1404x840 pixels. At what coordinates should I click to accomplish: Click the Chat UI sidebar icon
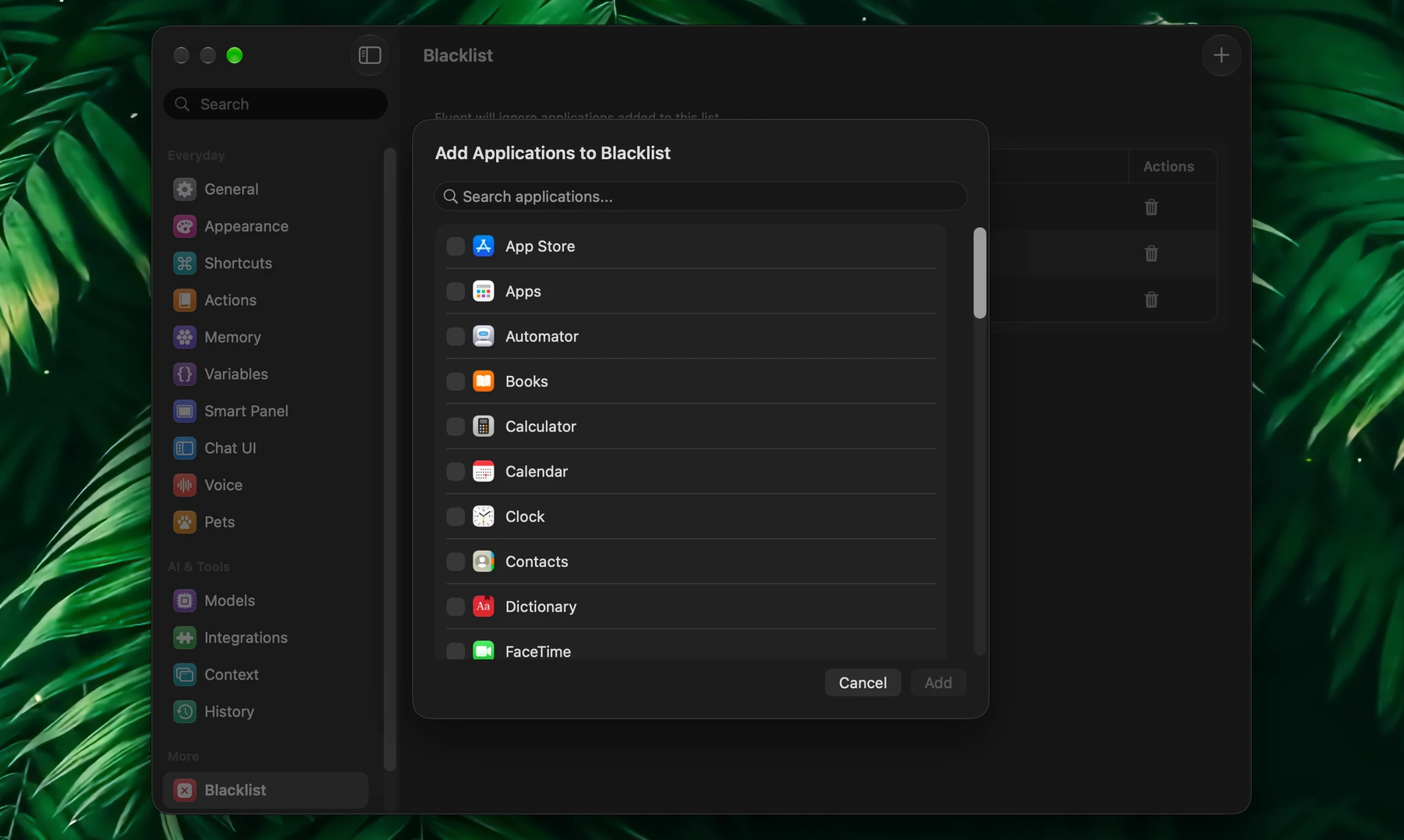click(x=185, y=448)
